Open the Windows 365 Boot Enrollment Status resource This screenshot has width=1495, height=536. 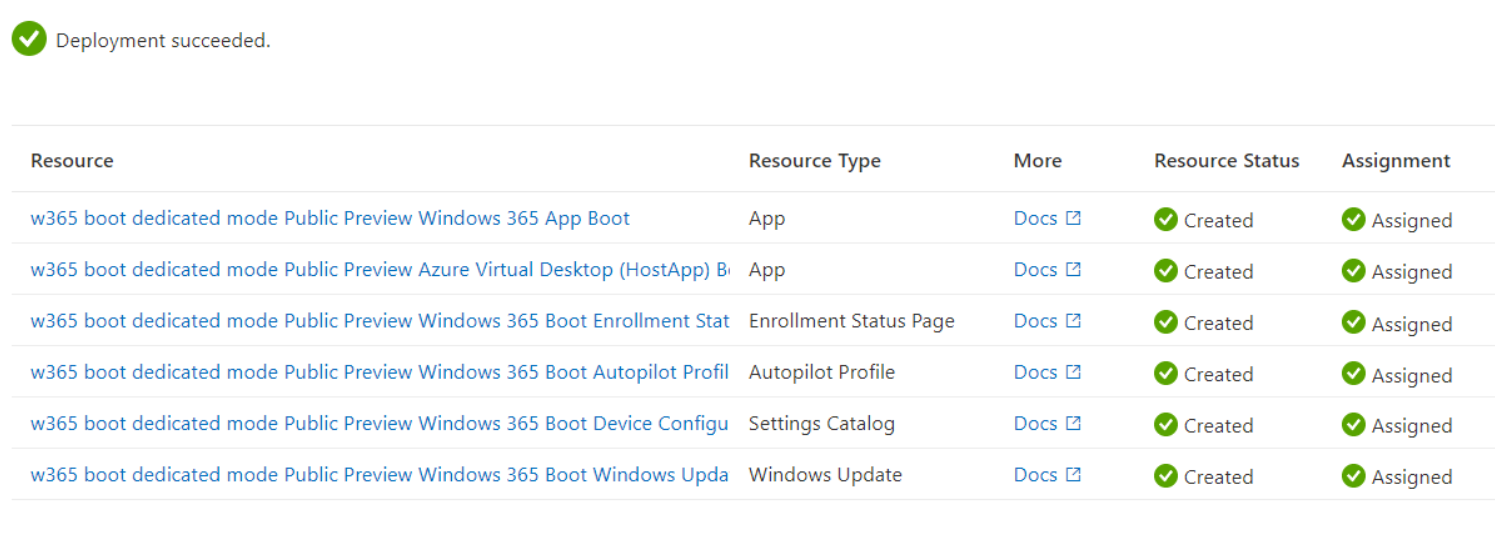pos(380,321)
